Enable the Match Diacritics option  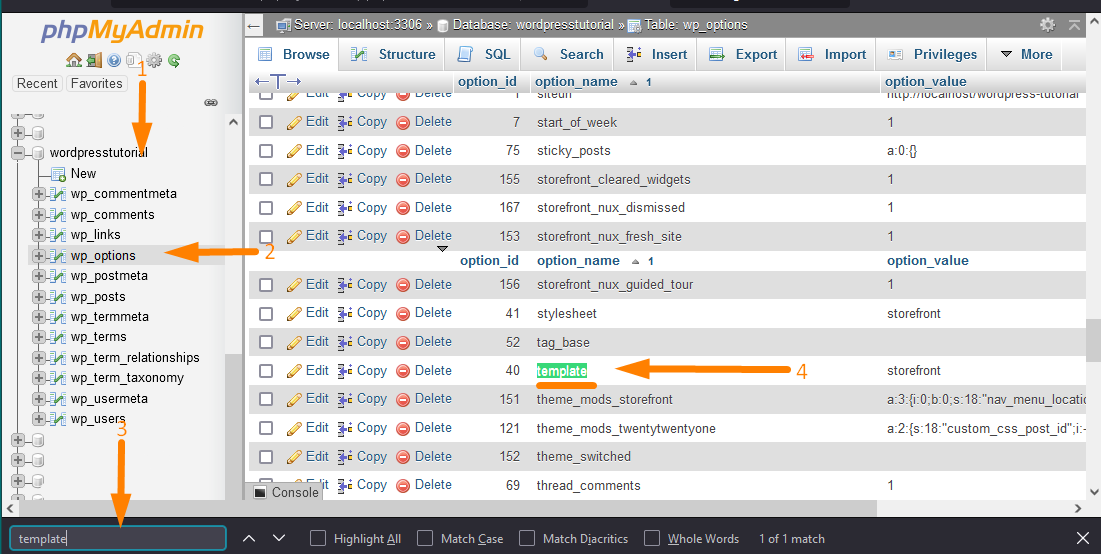pyautogui.click(x=527, y=539)
